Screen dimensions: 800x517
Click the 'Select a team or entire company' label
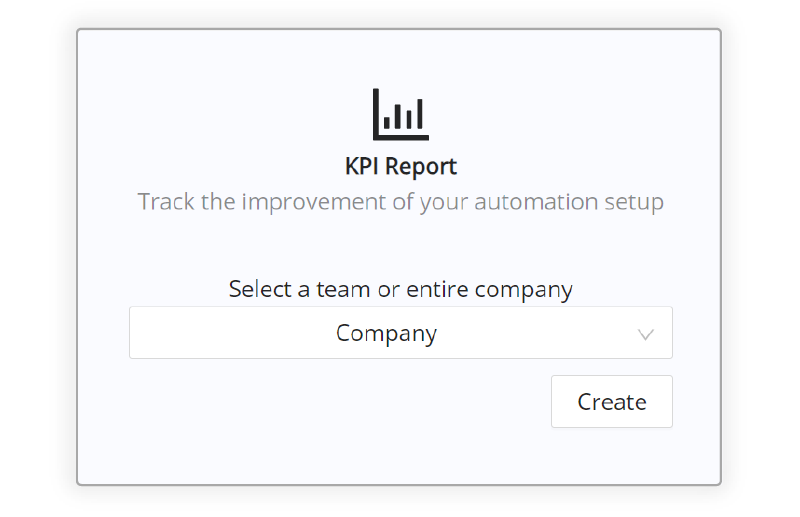pos(401,289)
